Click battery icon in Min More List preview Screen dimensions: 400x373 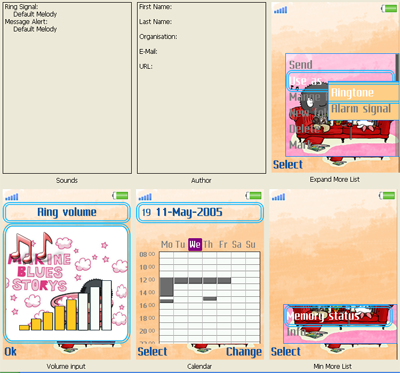coord(387,195)
